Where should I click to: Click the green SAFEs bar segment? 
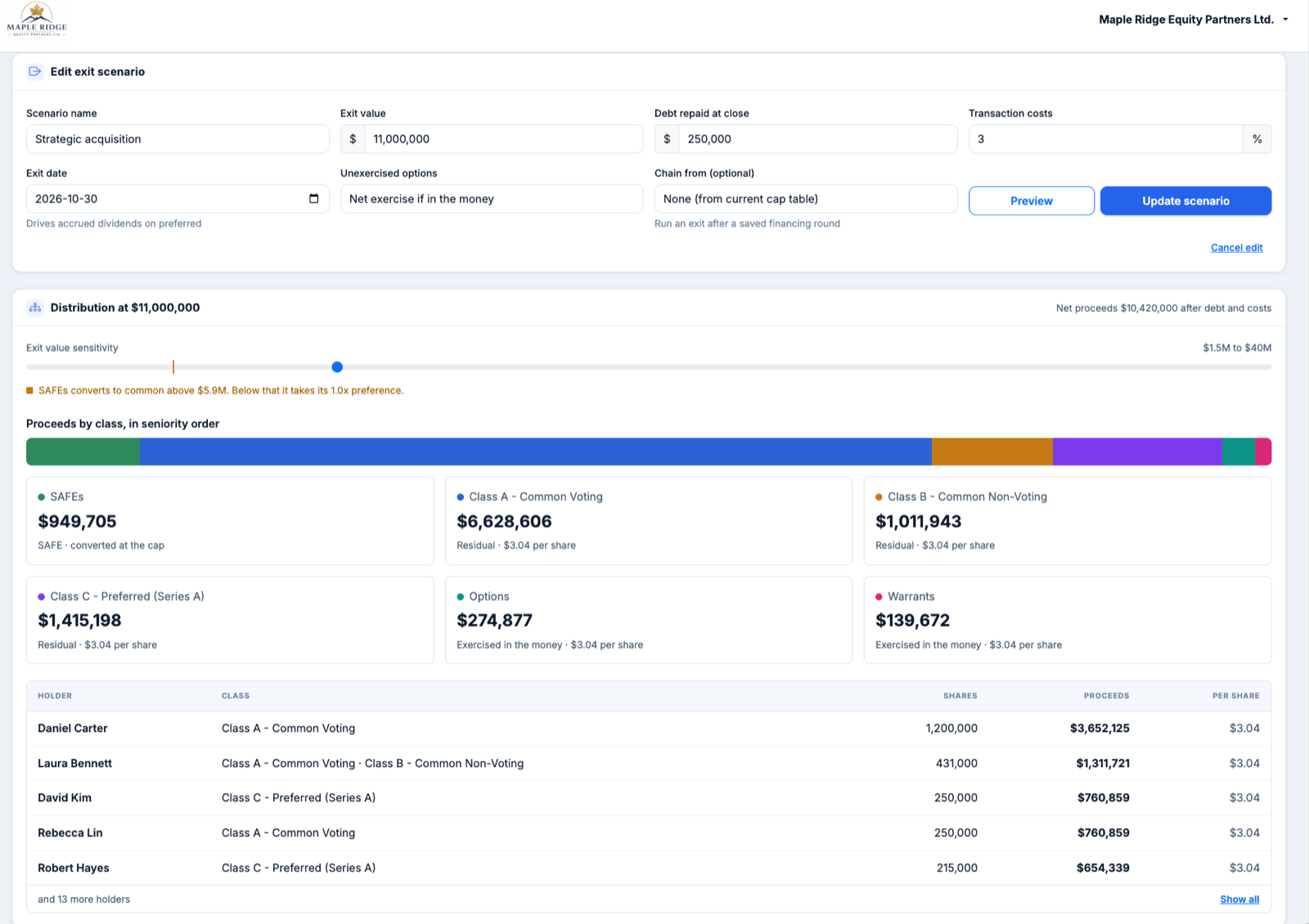83,452
